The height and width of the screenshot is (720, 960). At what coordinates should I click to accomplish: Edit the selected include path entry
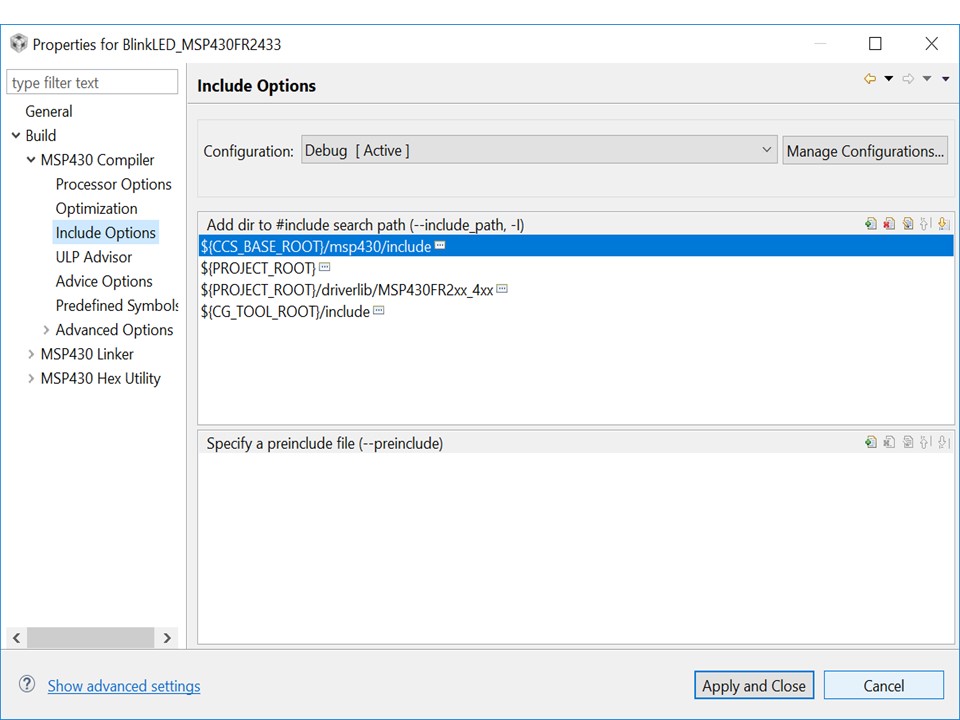tap(908, 225)
